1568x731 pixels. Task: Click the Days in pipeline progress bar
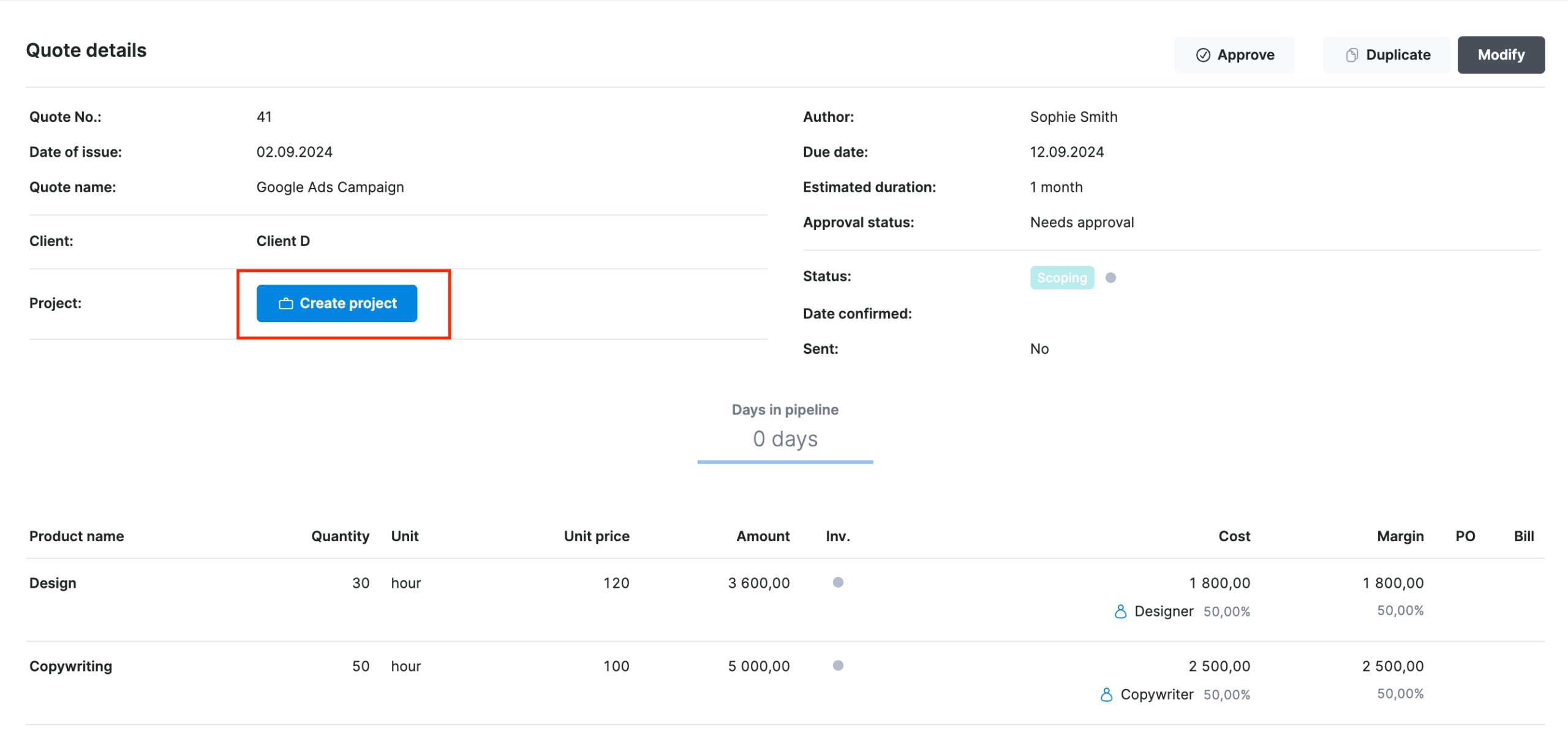point(785,462)
